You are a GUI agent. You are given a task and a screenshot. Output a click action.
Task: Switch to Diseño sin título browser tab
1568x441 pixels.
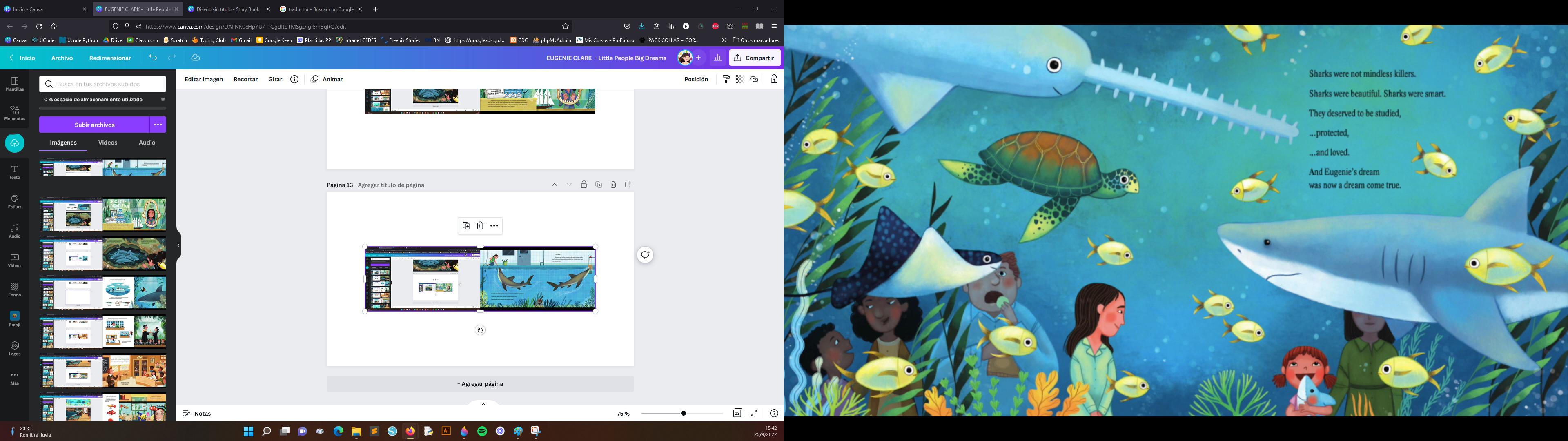click(229, 9)
